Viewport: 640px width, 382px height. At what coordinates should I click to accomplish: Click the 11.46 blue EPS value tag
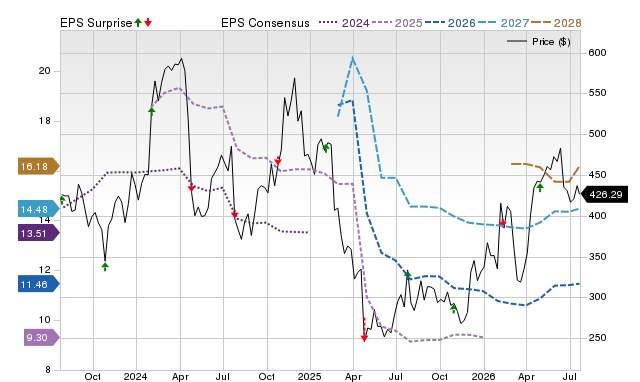coord(38,284)
